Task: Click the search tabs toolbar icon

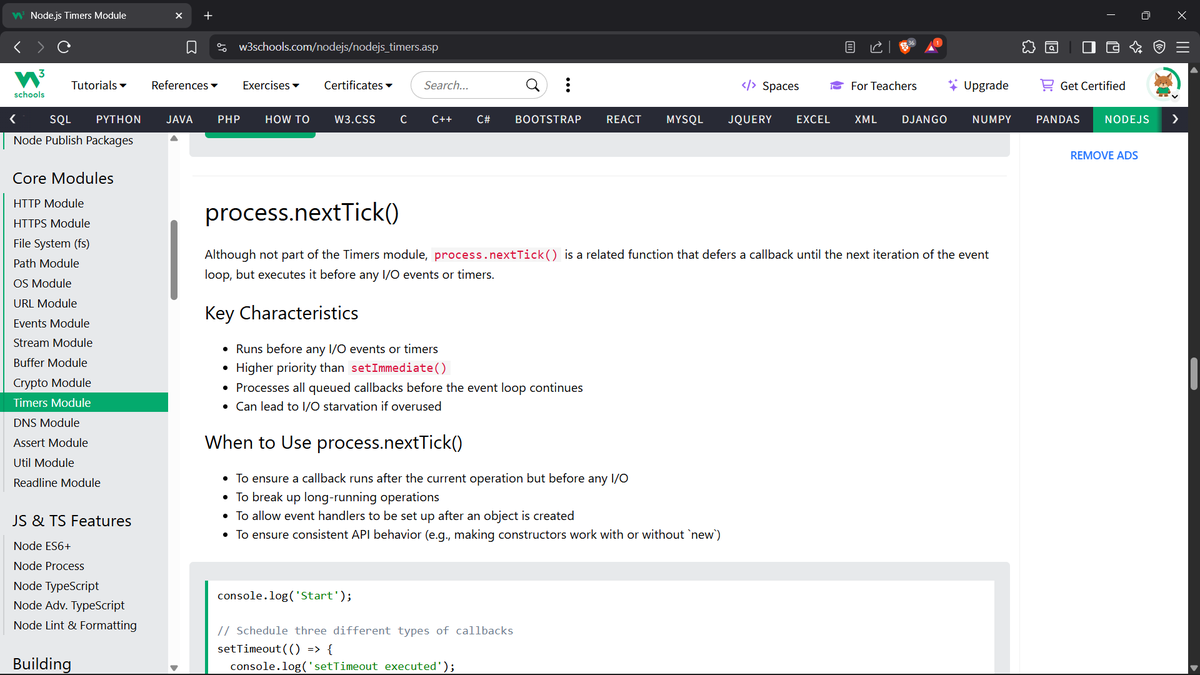Action: [x=1052, y=47]
